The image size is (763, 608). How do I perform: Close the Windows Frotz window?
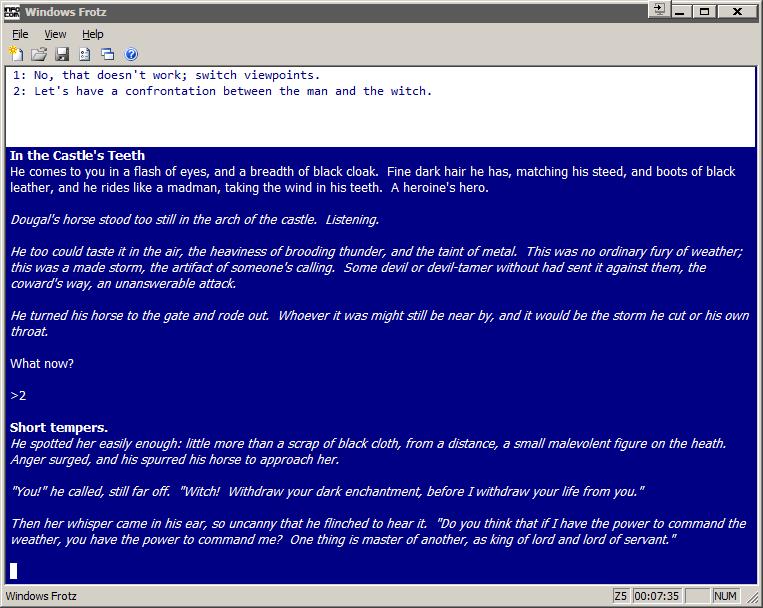tap(737, 11)
